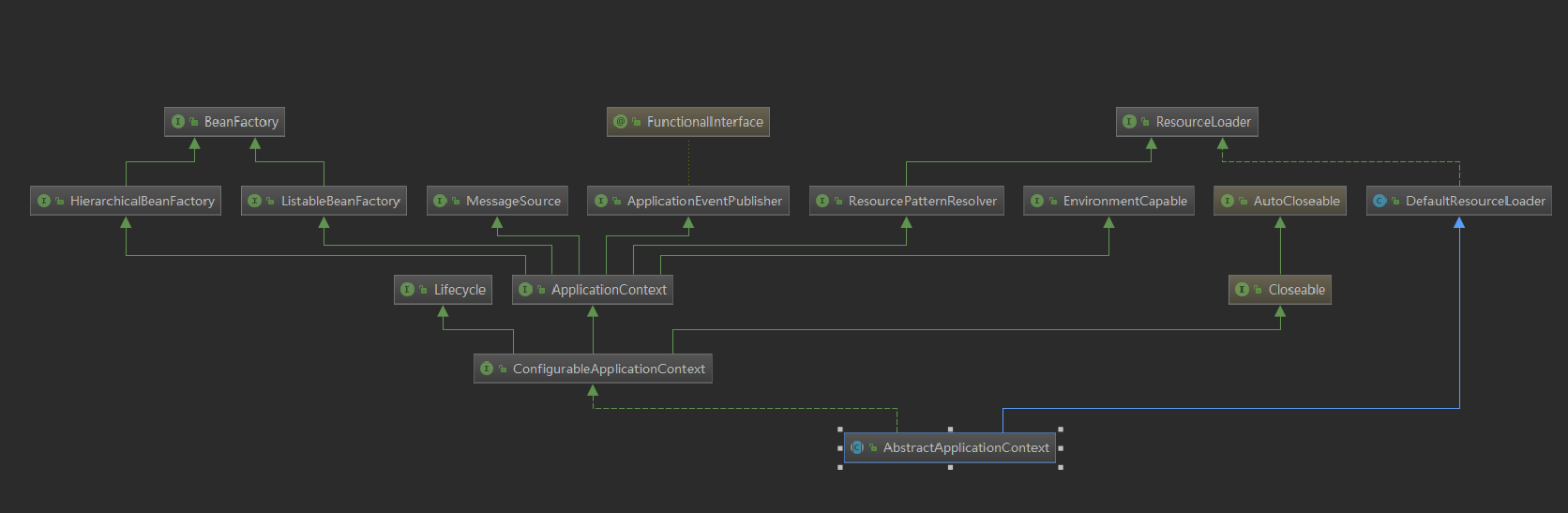The height and width of the screenshot is (513, 1568).
Task: Click the interface icon on MessageSource
Action: [x=440, y=201]
